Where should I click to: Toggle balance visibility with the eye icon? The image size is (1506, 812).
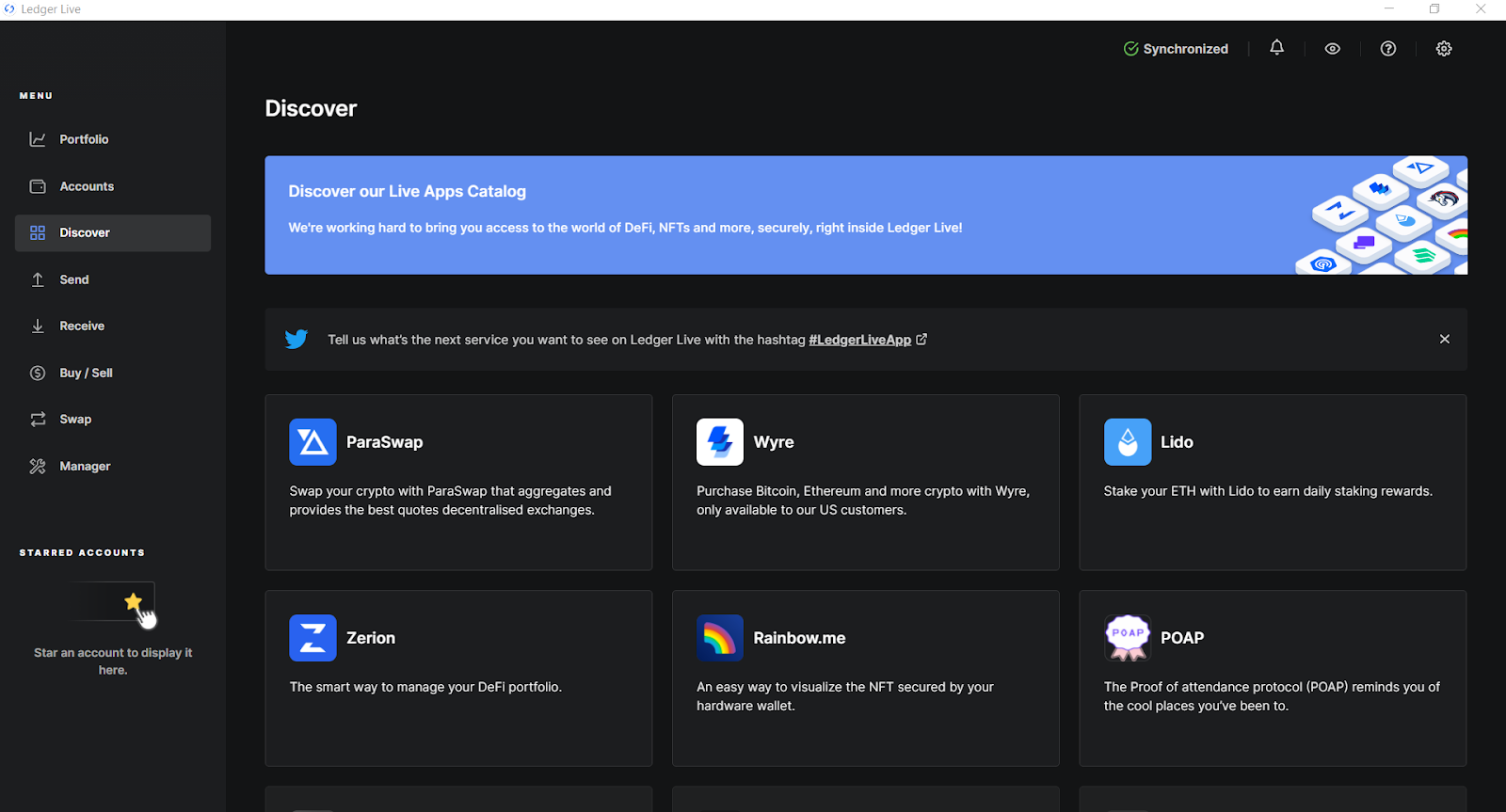(1332, 48)
